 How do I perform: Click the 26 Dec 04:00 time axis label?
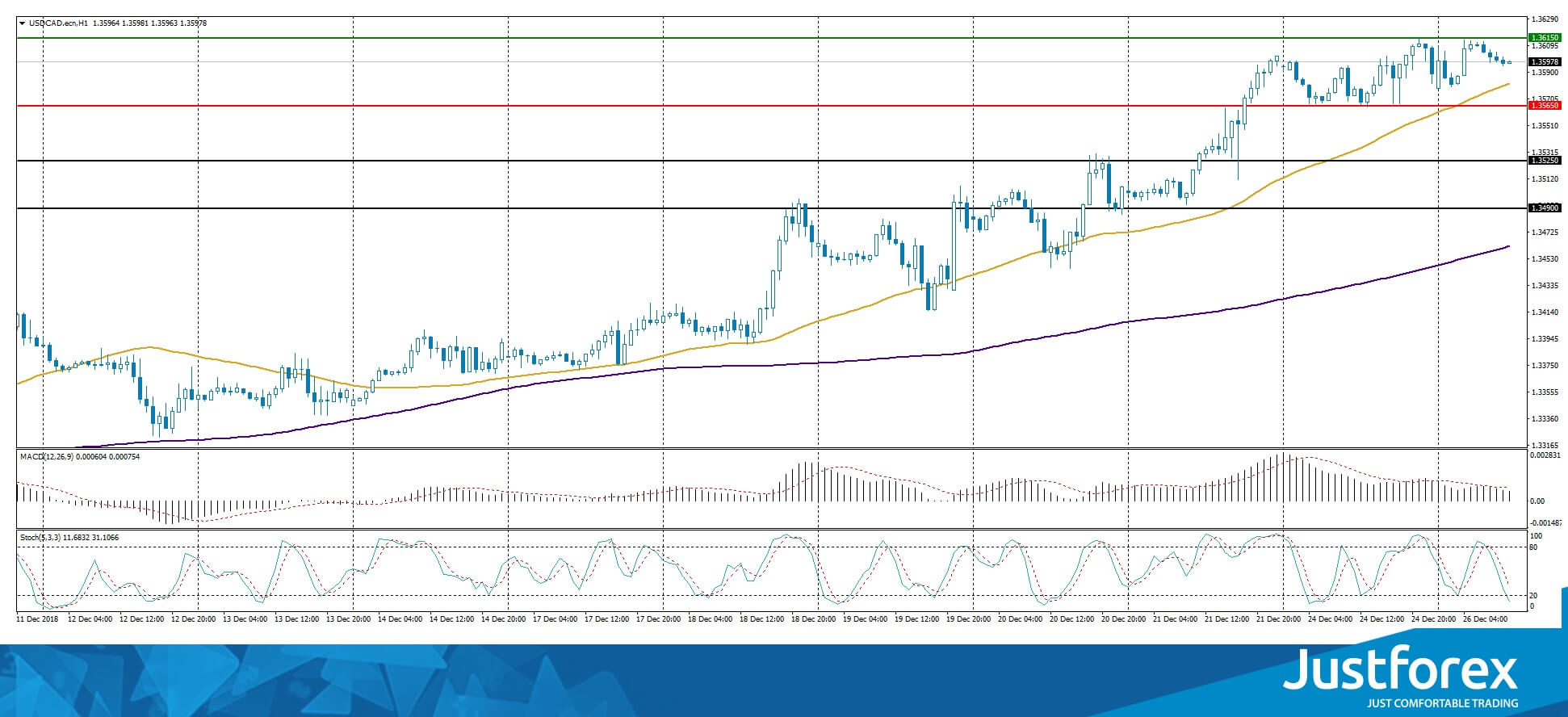click(1485, 618)
